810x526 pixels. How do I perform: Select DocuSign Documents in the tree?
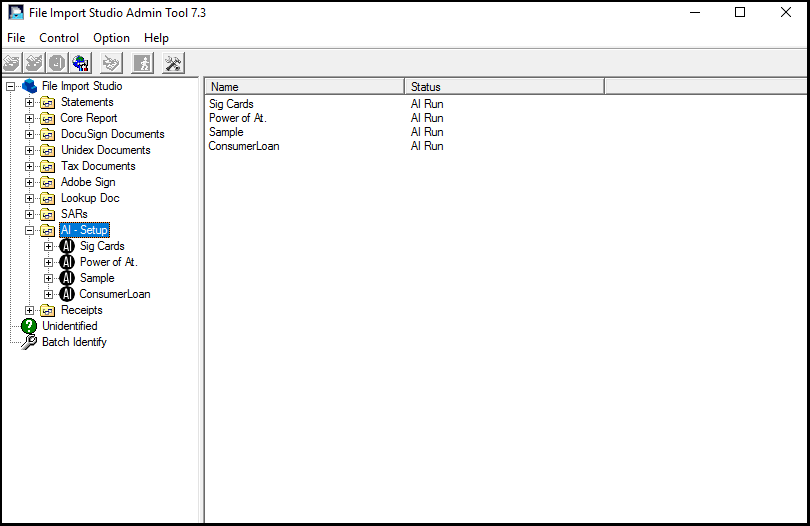click(x=112, y=134)
